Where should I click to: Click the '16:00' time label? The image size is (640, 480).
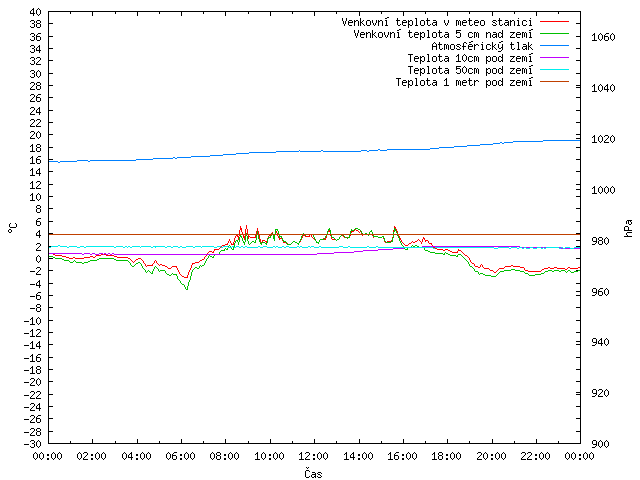[x=402, y=456]
